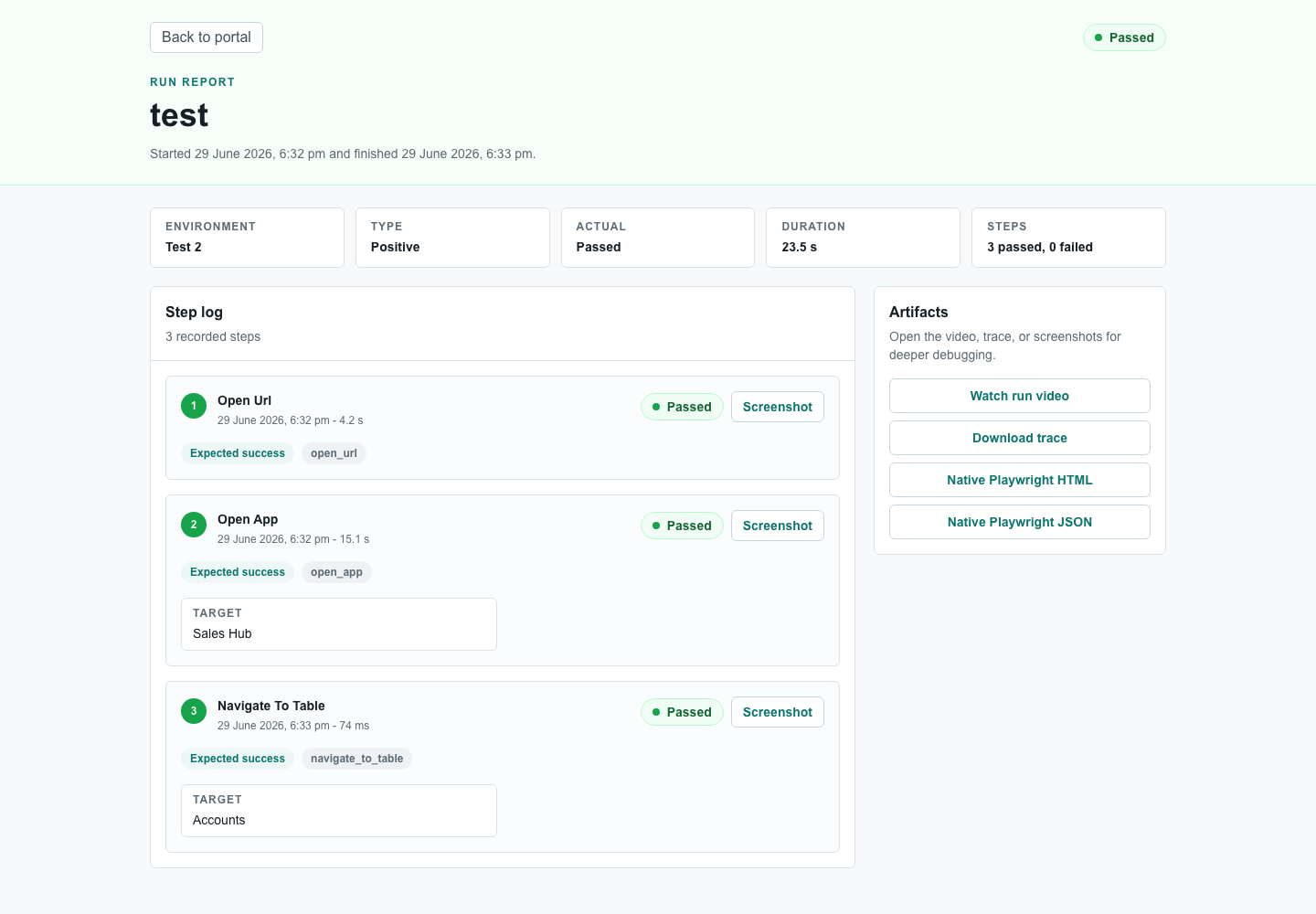Click the open_app tag
This screenshot has height=914, width=1316.
tap(336, 572)
